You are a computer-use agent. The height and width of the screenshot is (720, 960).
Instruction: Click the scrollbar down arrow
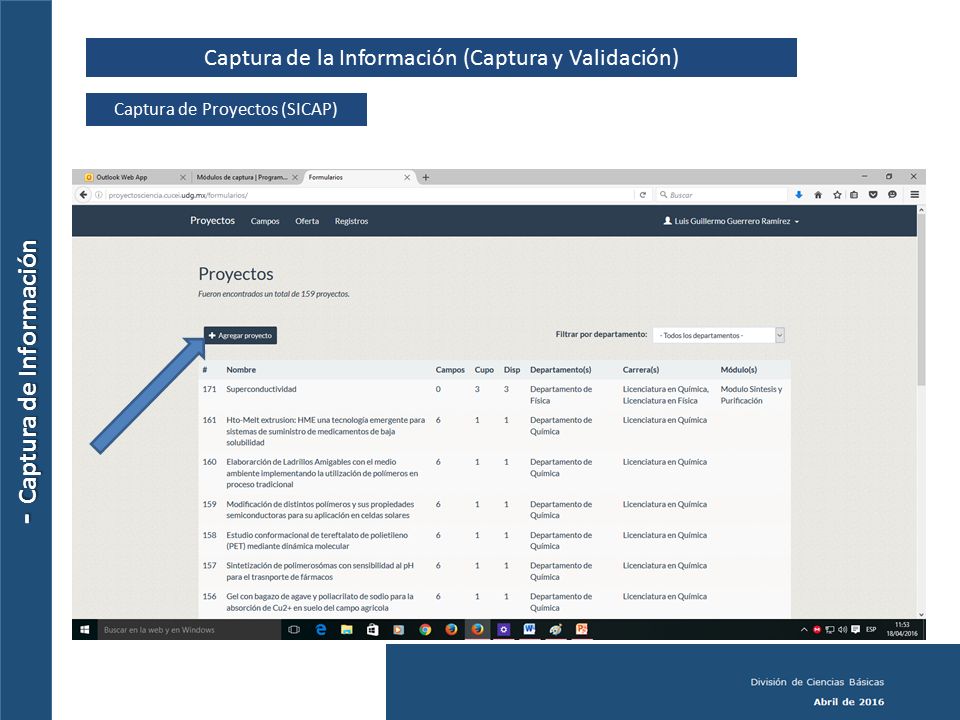pyautogui.click(x=921, y=614)
